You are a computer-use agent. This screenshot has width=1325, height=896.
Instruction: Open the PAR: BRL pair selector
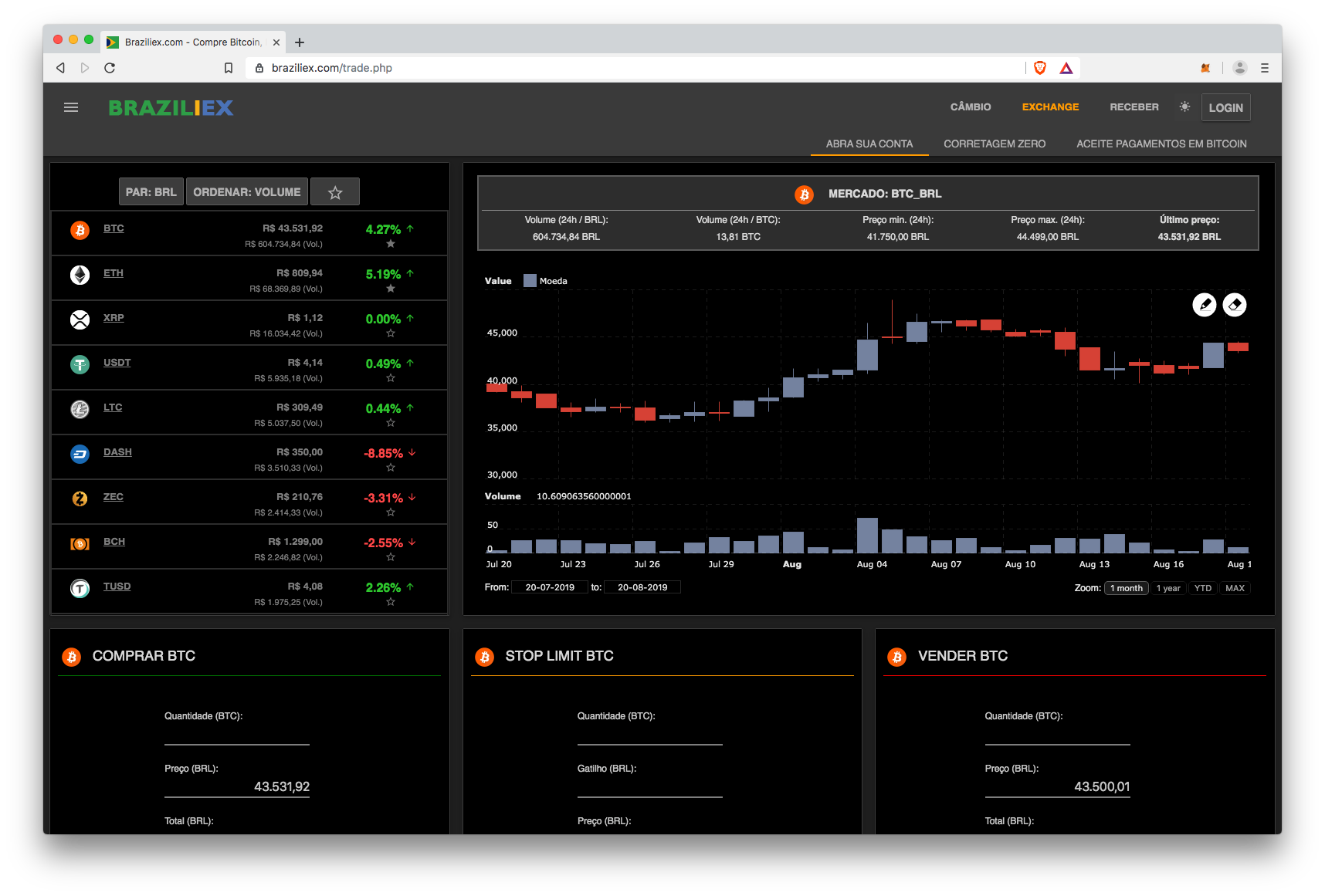tap(151, 192)
